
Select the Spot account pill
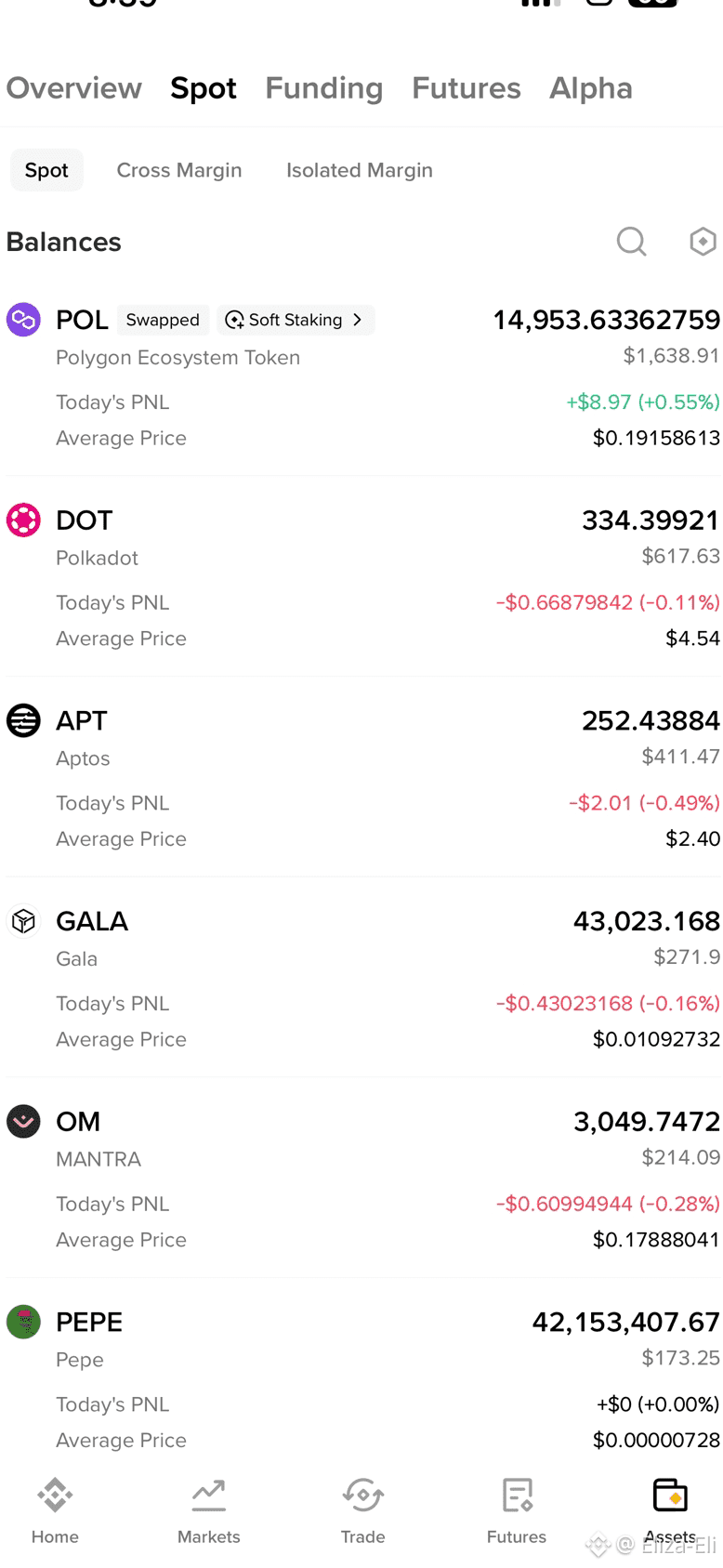point(46,170)
